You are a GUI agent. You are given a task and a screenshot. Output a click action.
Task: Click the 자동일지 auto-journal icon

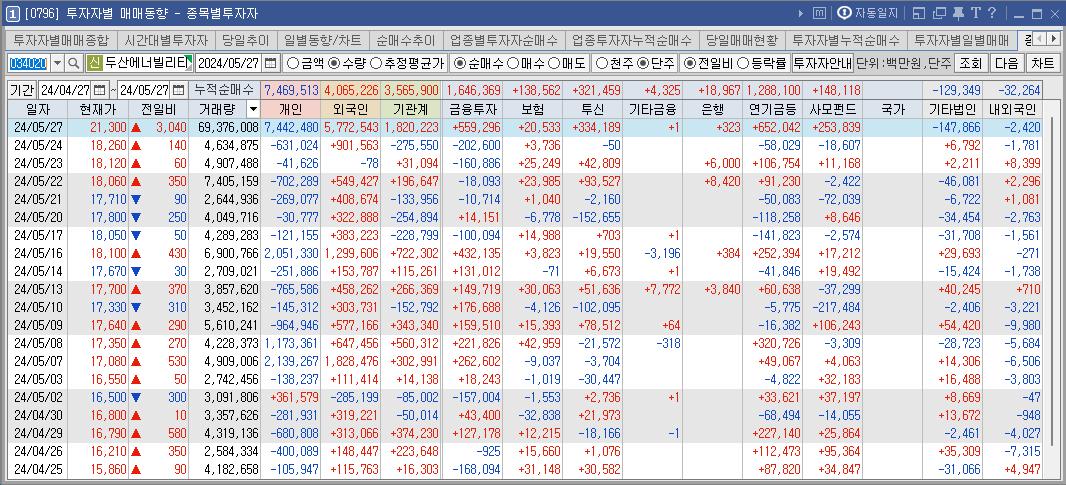coord(844,13)
